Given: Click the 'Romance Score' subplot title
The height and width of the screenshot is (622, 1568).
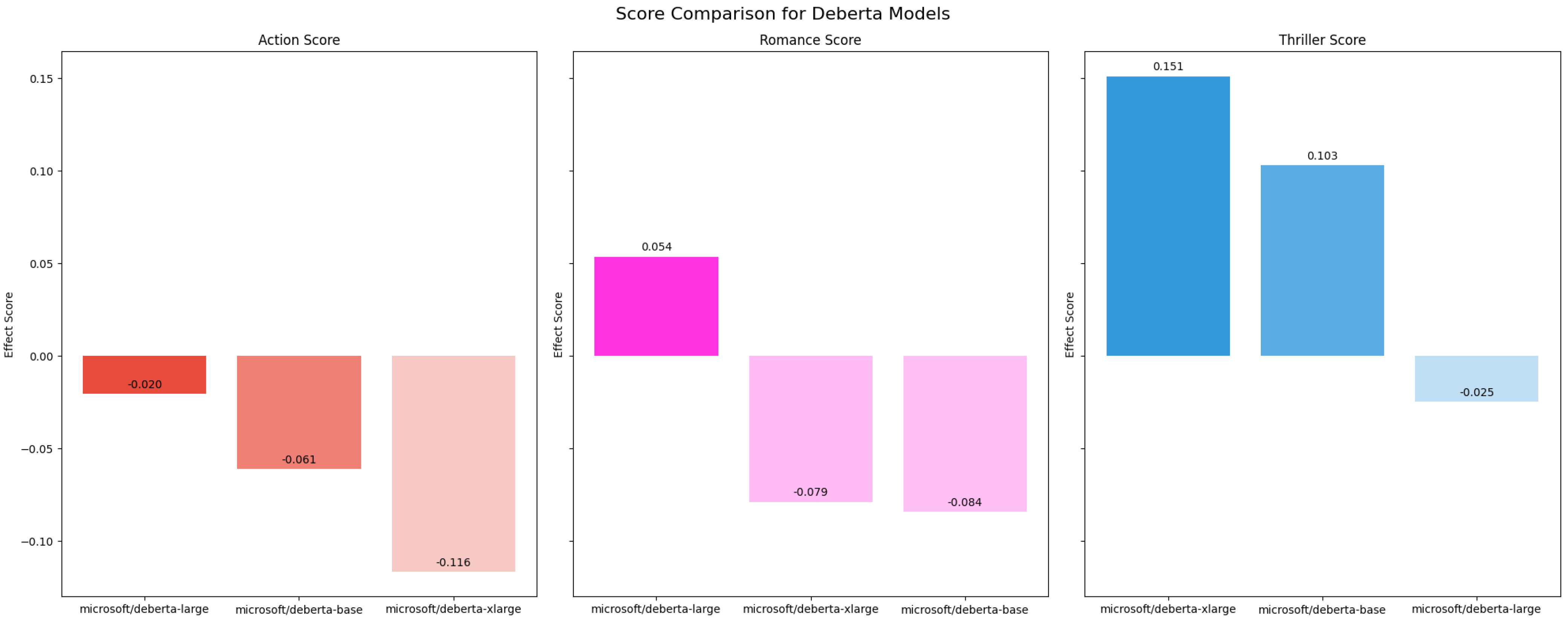Looking at the screenshot, I should 809,40.
